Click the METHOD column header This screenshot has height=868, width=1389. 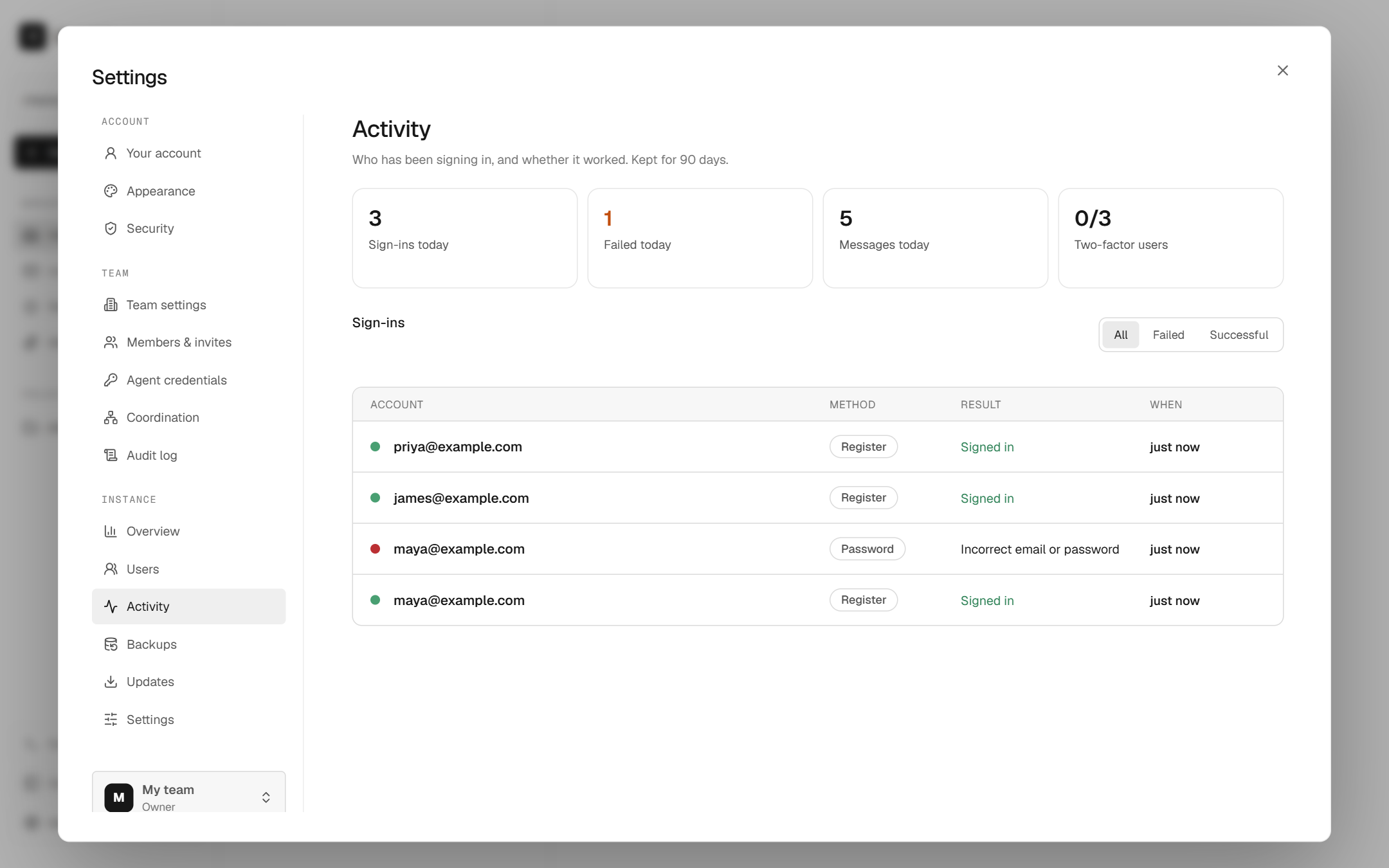point(852,404)
